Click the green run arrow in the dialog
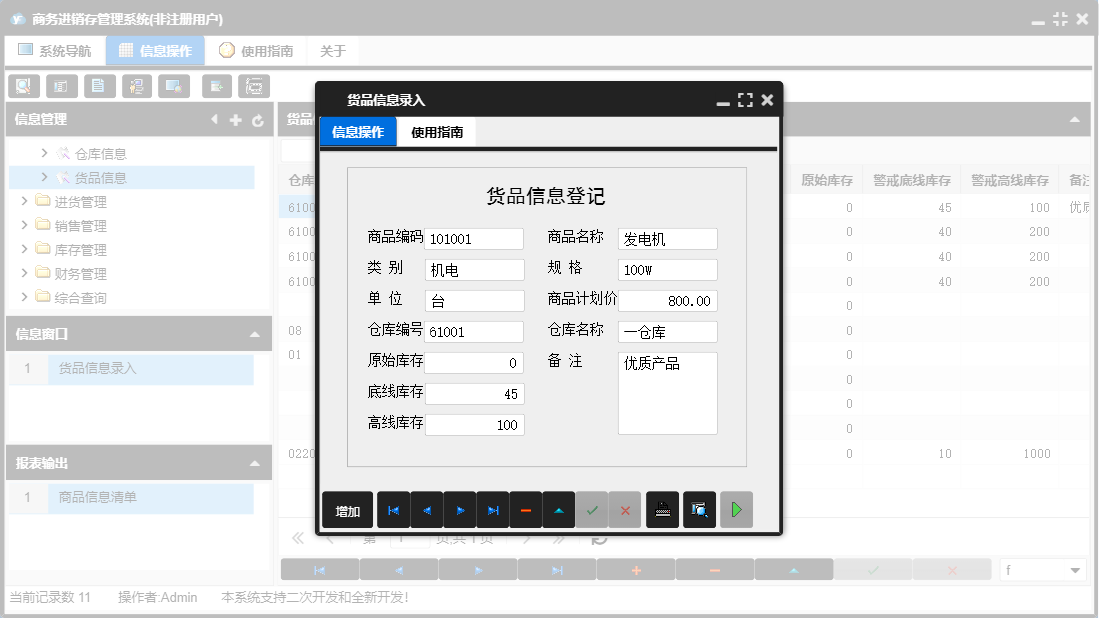Image resolution: width=1099 pixels, height=618 pixels. click(737, 510)
